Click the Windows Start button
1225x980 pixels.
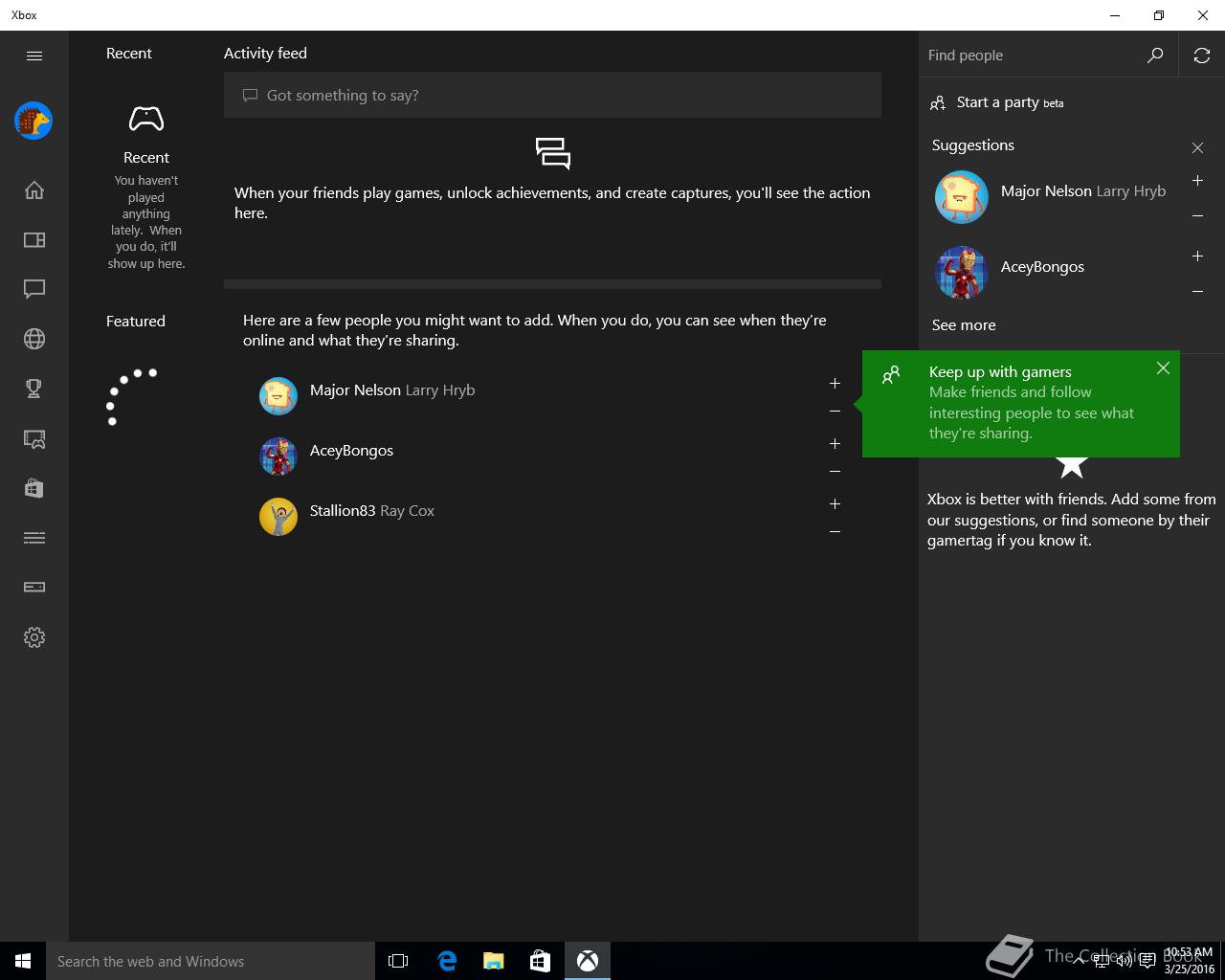coord(23,961)
